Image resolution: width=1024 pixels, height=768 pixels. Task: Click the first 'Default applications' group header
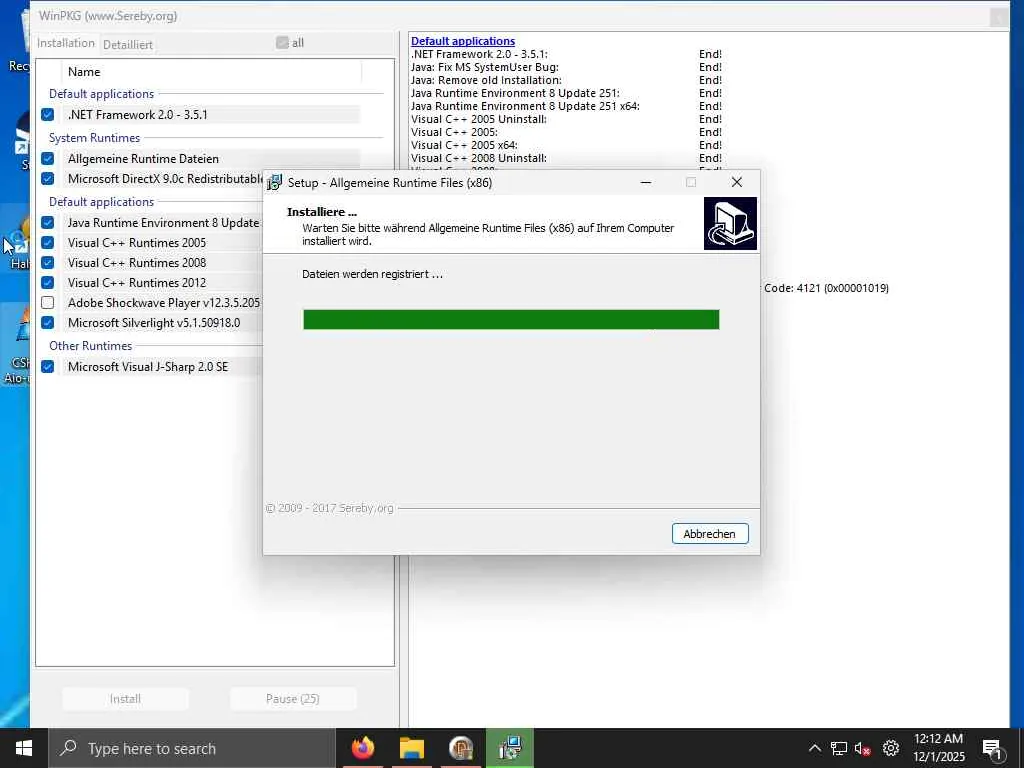[101, 94]
